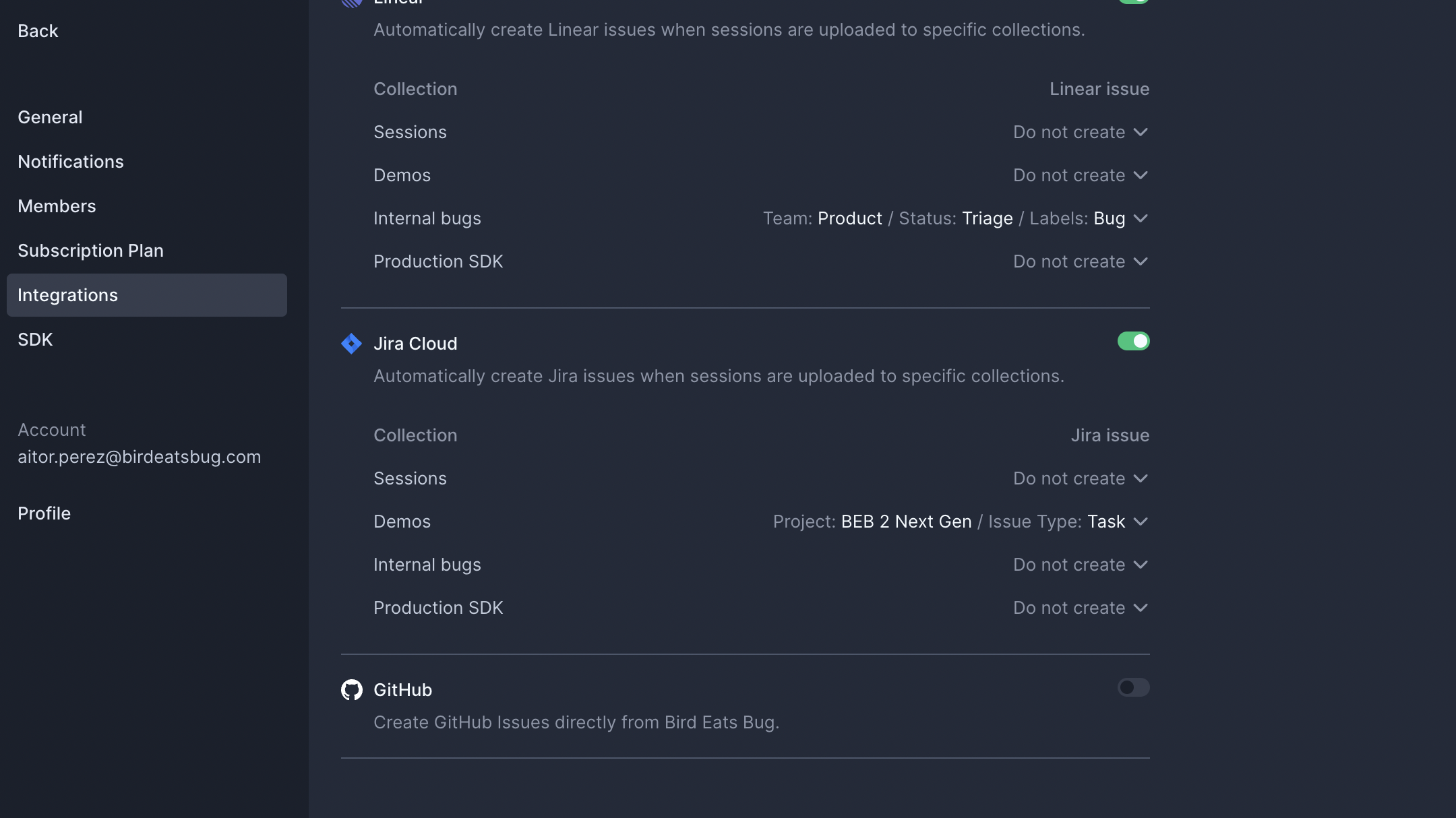1456x818 pixels.
Task: Select the Integrations sidebar item
Action: coord(67,295)
